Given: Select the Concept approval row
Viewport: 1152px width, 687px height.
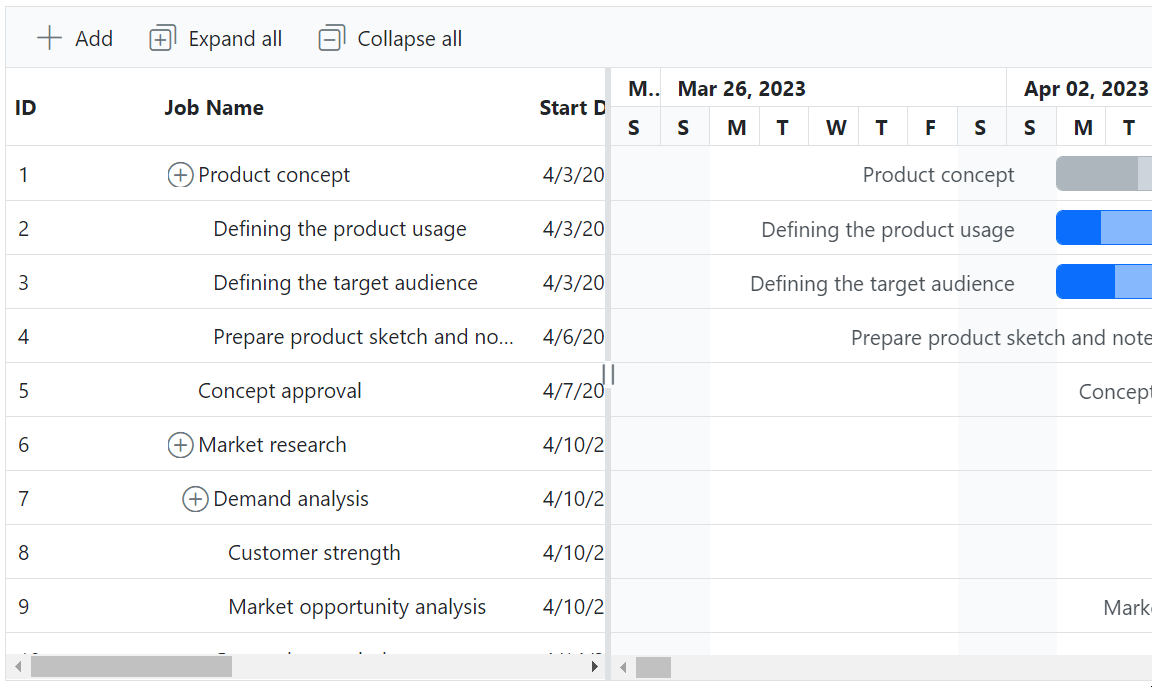Looking at the screenshot, I should 280,391.
